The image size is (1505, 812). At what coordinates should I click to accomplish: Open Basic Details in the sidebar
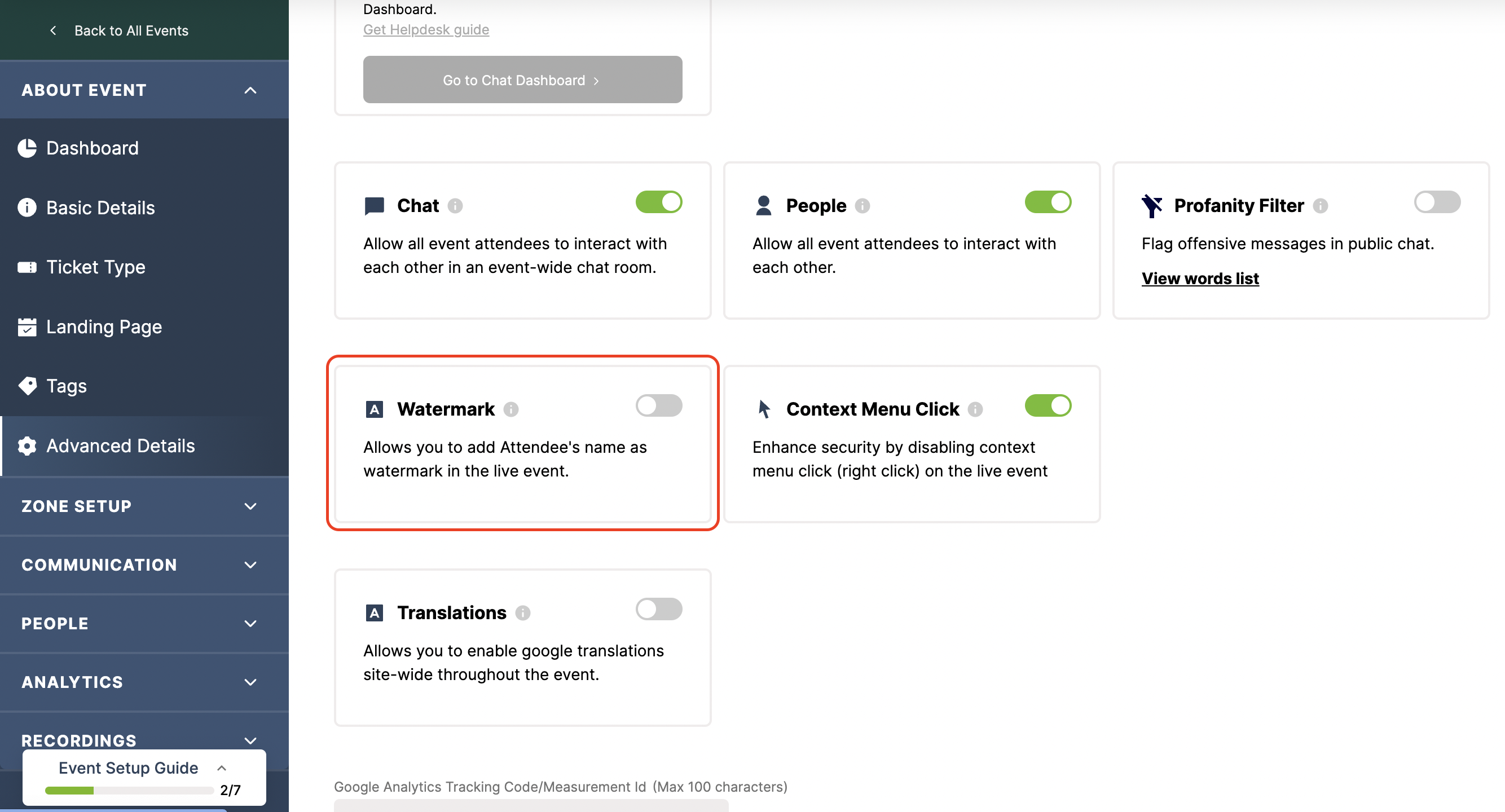point(100,208)
